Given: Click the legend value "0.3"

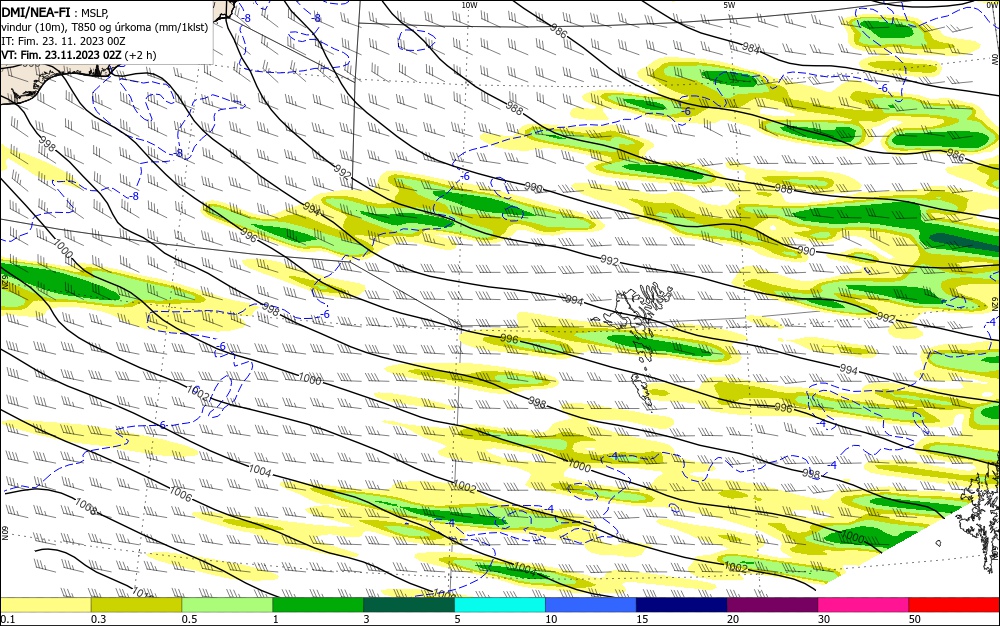Looking at the screenshot, I should point(99,619).
